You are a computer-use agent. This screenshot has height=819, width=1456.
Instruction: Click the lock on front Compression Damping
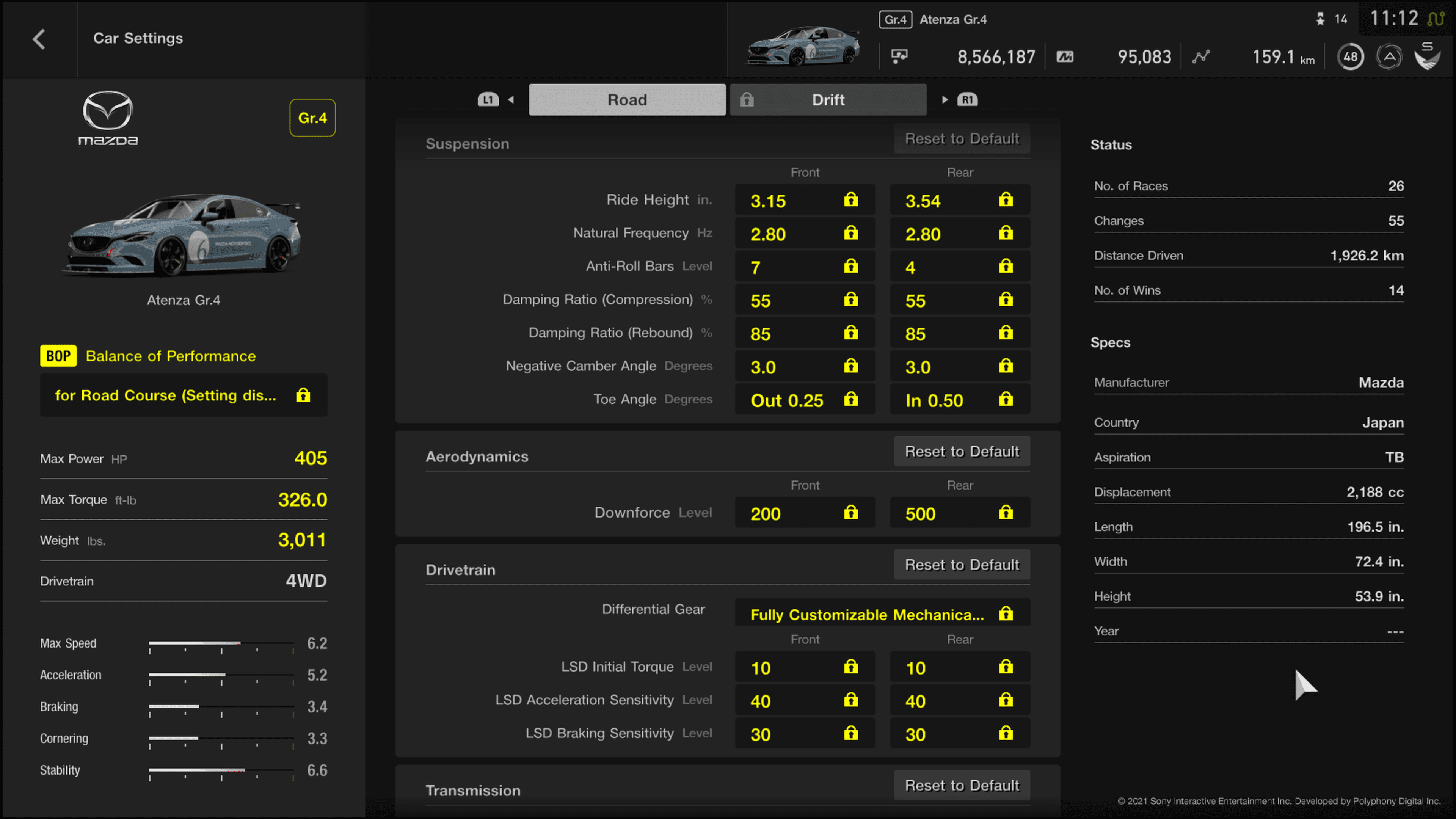(x=850, y=300)
